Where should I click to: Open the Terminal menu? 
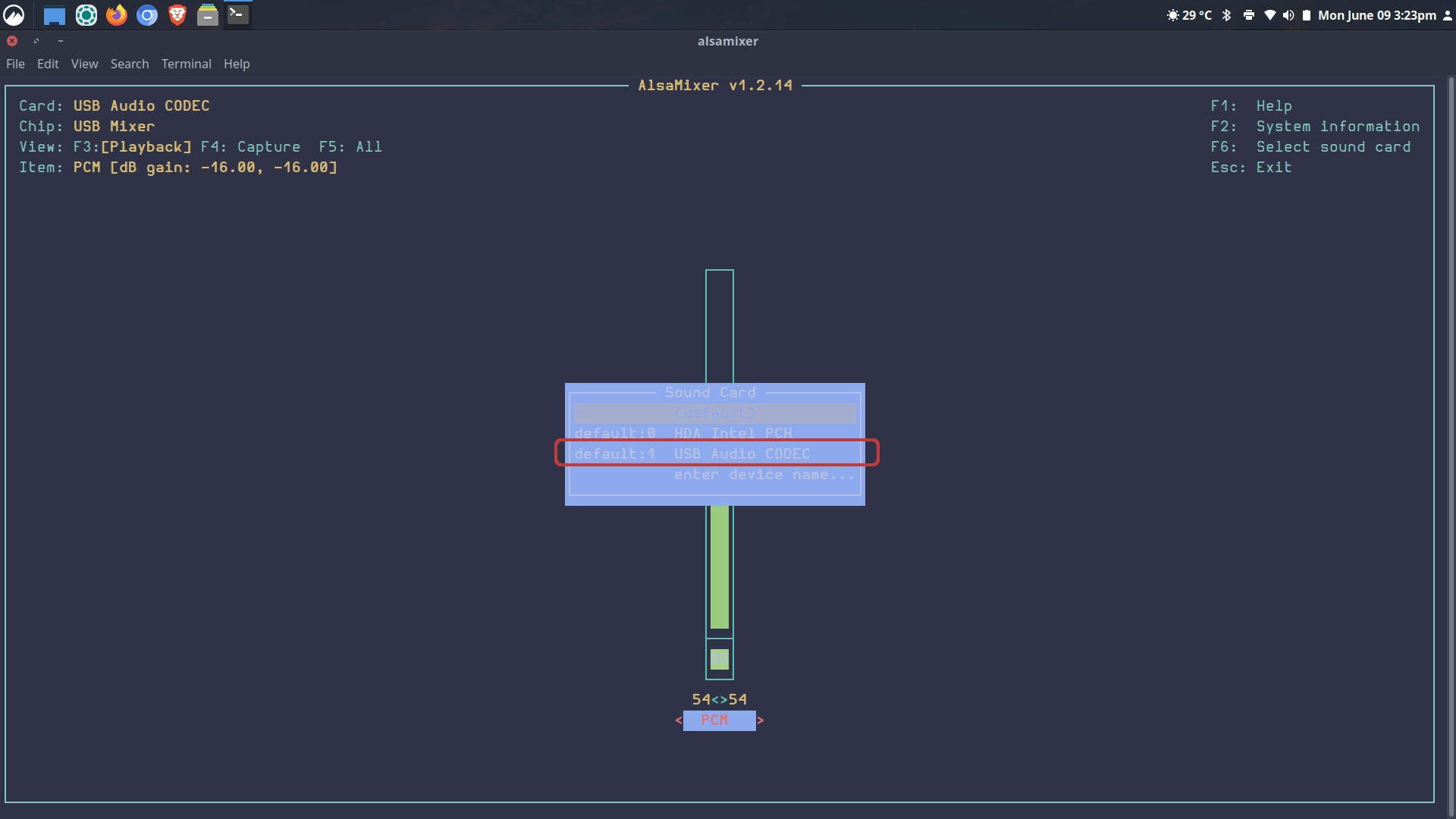click(x=186, y=64)
